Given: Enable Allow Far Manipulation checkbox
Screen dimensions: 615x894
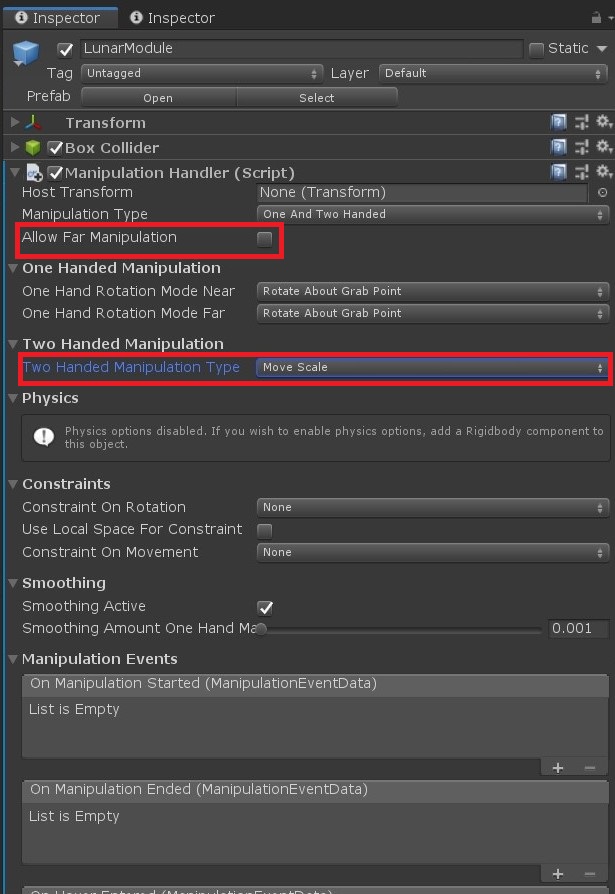Looking at the screenshot, I should click(264, 239).
